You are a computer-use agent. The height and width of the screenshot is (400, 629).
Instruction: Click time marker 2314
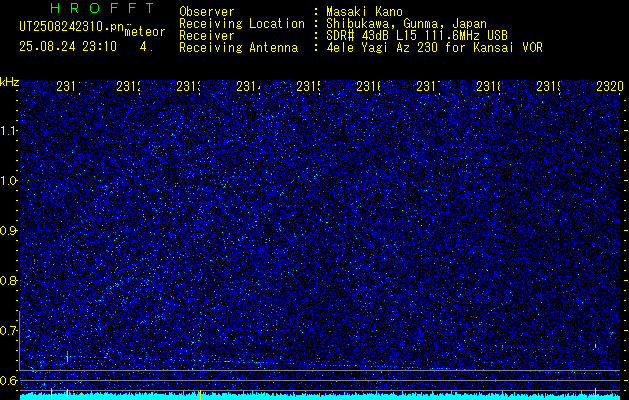[249, 87]
